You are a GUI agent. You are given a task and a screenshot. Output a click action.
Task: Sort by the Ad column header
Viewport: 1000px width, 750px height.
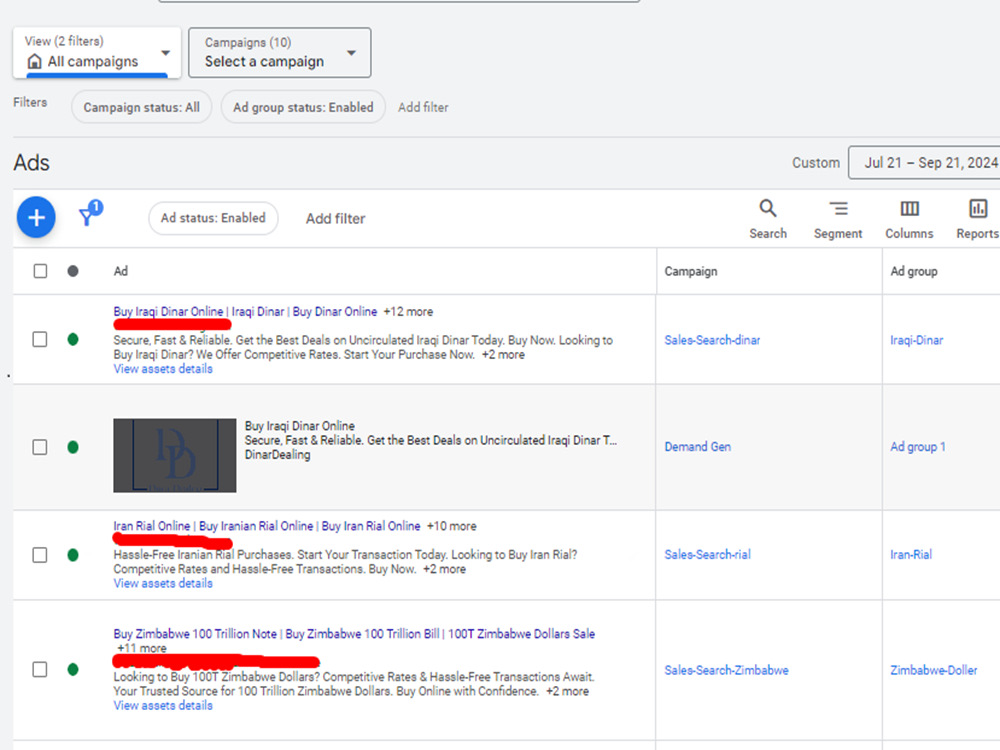pos(121,271)
